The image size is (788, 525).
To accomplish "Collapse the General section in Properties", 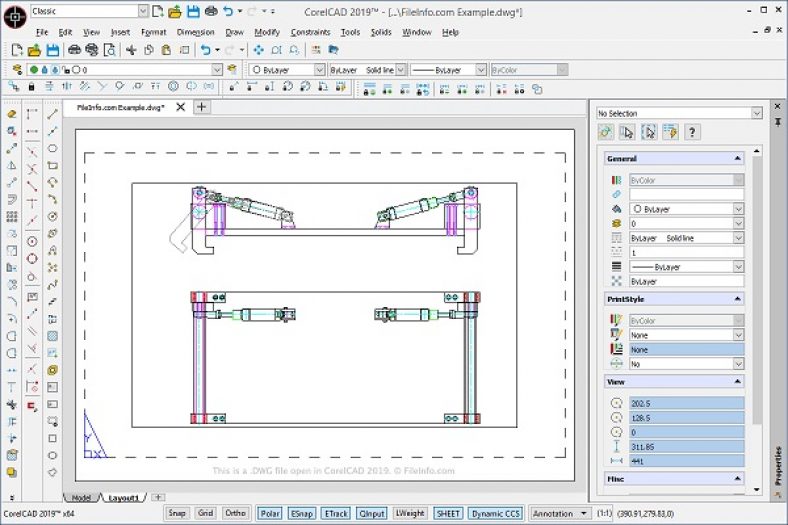I will [x=738, y=158].
